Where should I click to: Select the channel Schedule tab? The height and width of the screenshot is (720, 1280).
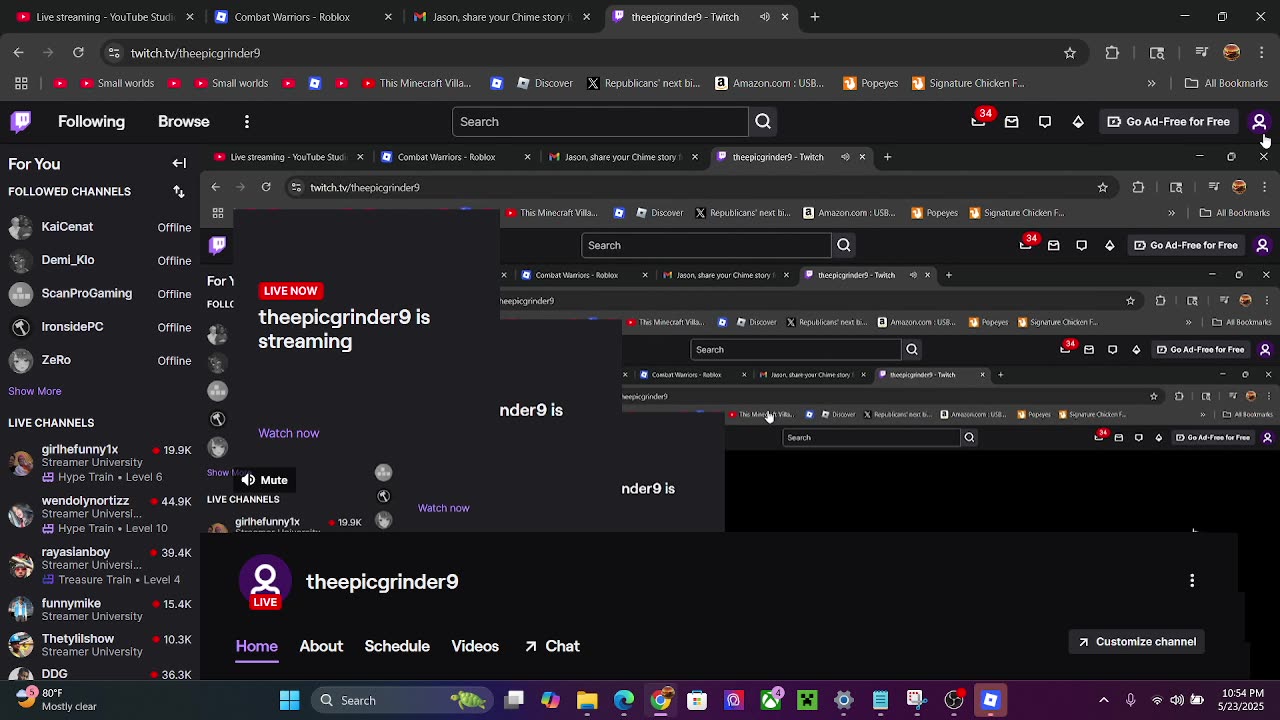point(397,646)
